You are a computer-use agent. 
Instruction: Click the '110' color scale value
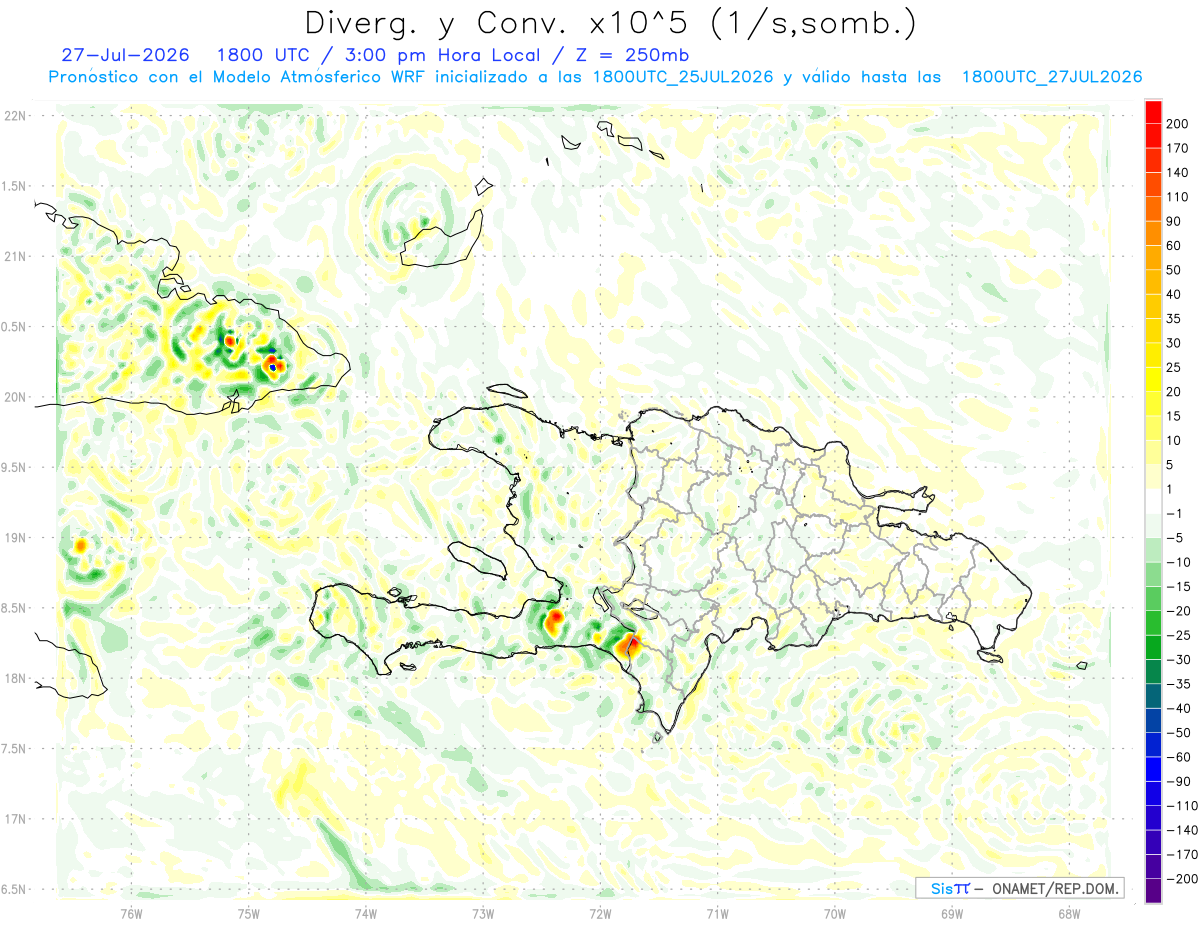click(x=1178, y=197)
